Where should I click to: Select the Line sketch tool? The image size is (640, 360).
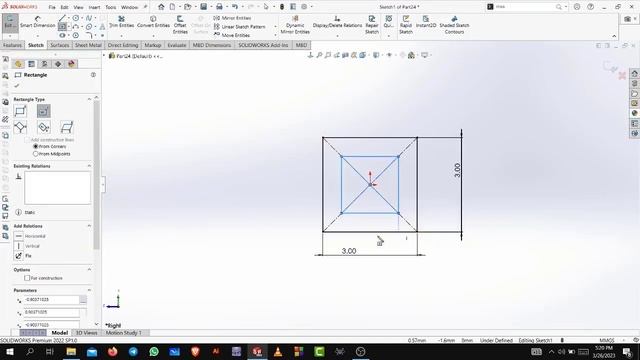pos(62,18)
